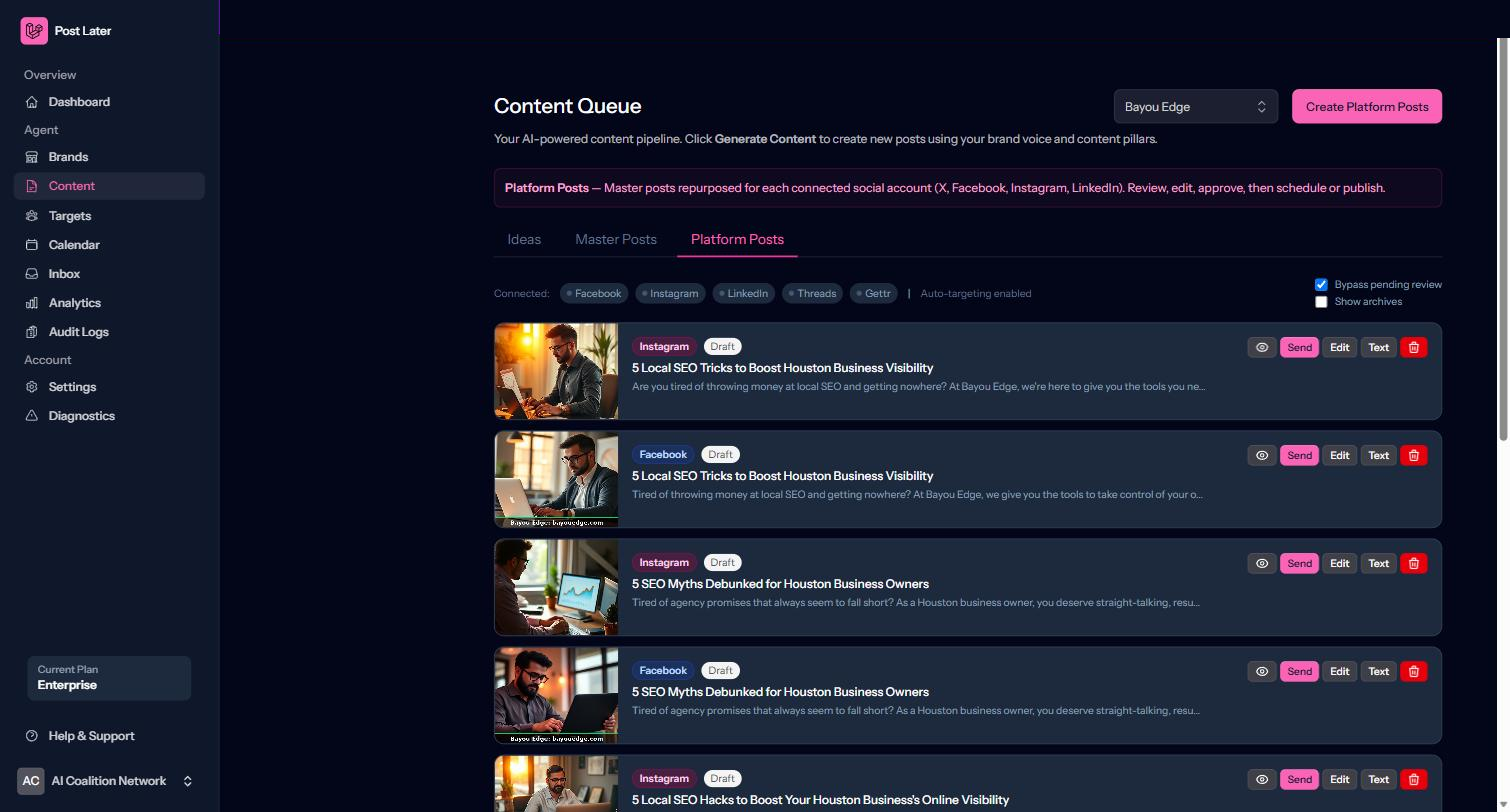Image resolution: width=1510 pixels, height=812 pixels.
Task: Edit the Instagram SEO Hacks post
Action: 1339,779
